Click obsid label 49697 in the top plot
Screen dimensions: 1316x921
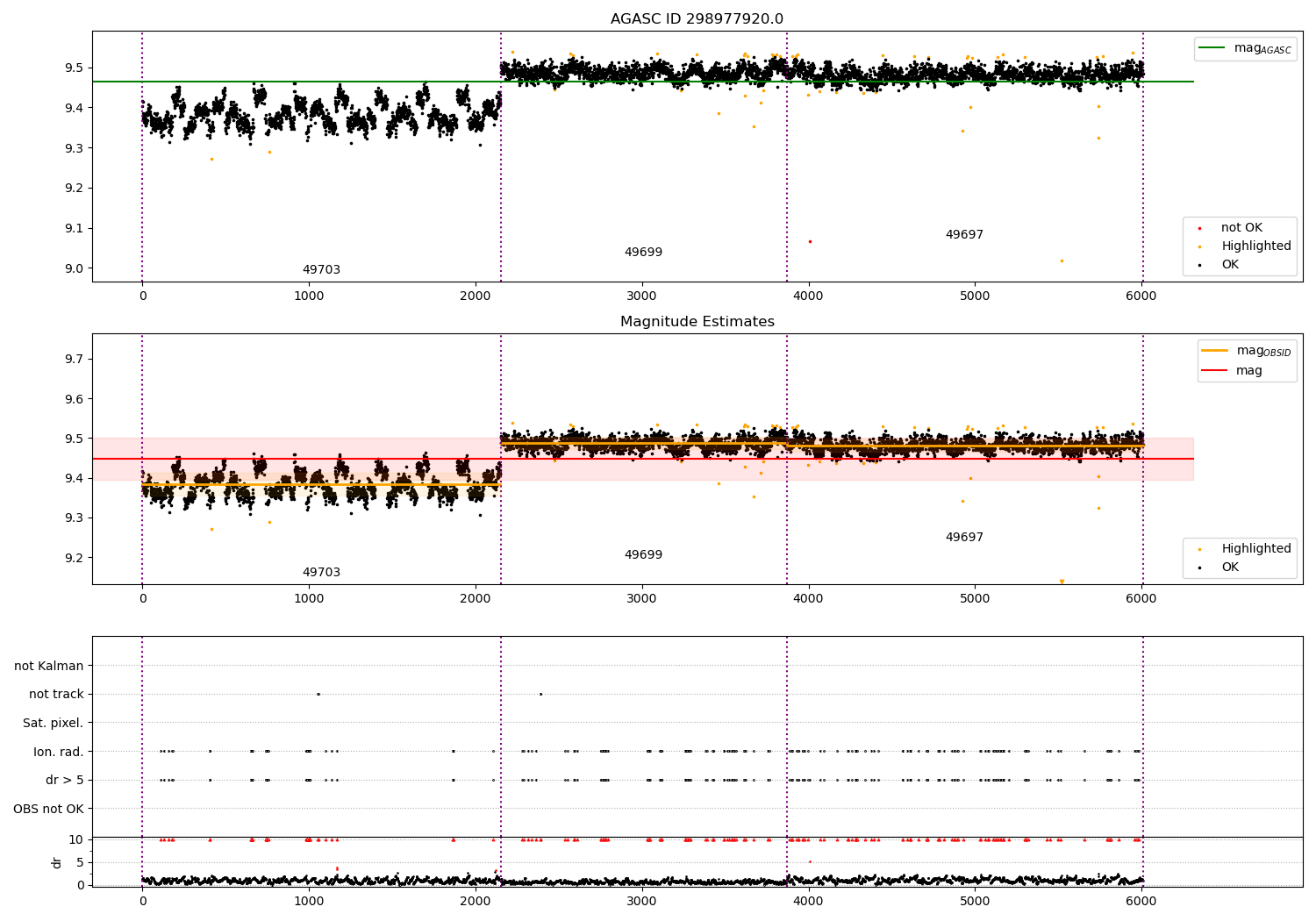pos(964,235)
